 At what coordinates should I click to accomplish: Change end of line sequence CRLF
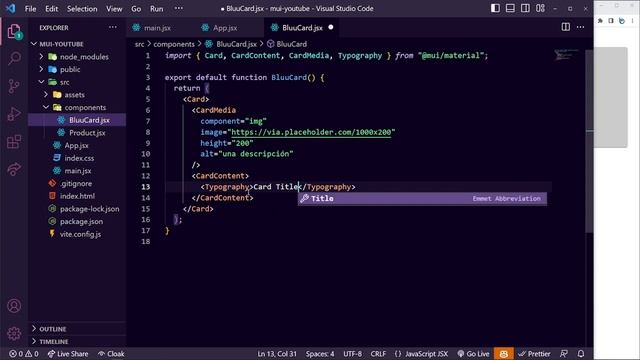(x=378, y=353)
